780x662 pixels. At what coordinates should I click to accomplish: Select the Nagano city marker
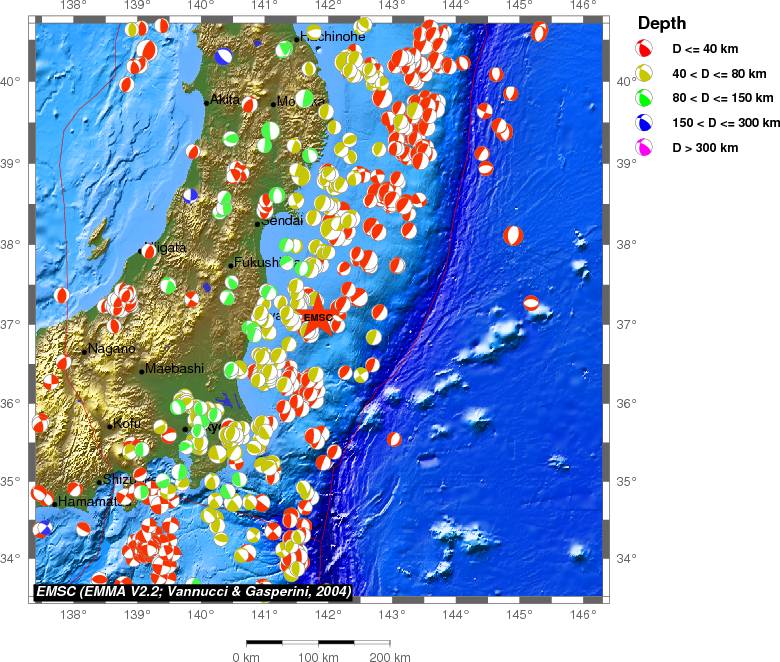click(x=84, y=351)
